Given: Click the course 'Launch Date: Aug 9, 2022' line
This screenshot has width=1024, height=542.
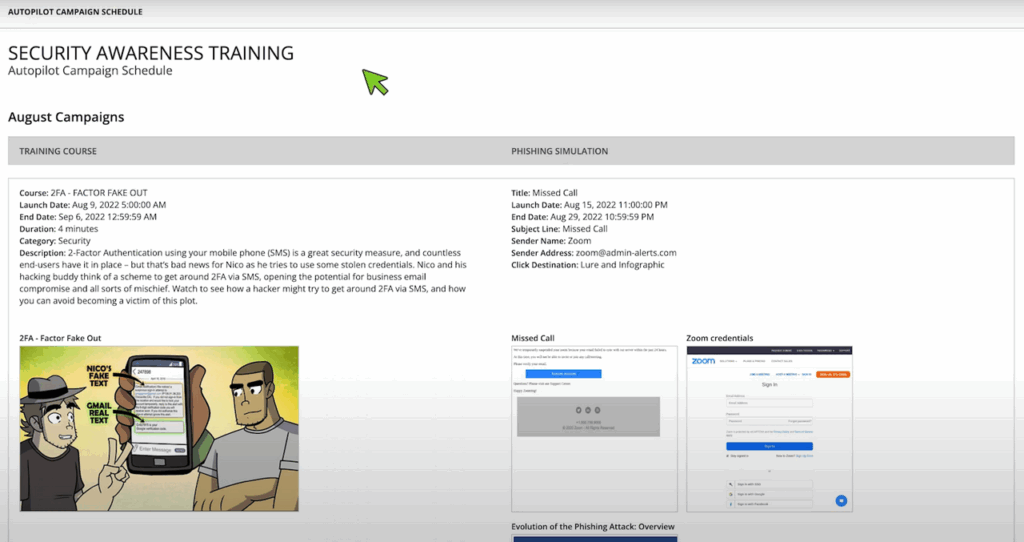Looking at the screenshot, I should pyautogui.click(x=93, y=204).
